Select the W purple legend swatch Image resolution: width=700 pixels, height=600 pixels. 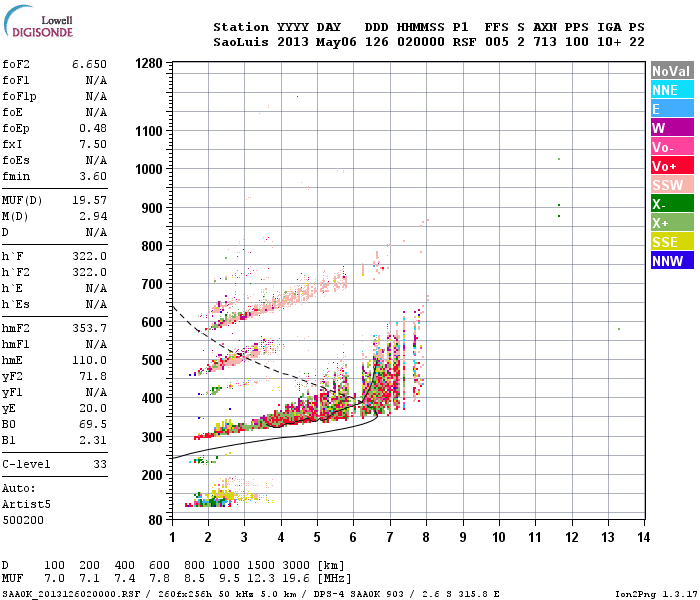click(x=672, y=128)
